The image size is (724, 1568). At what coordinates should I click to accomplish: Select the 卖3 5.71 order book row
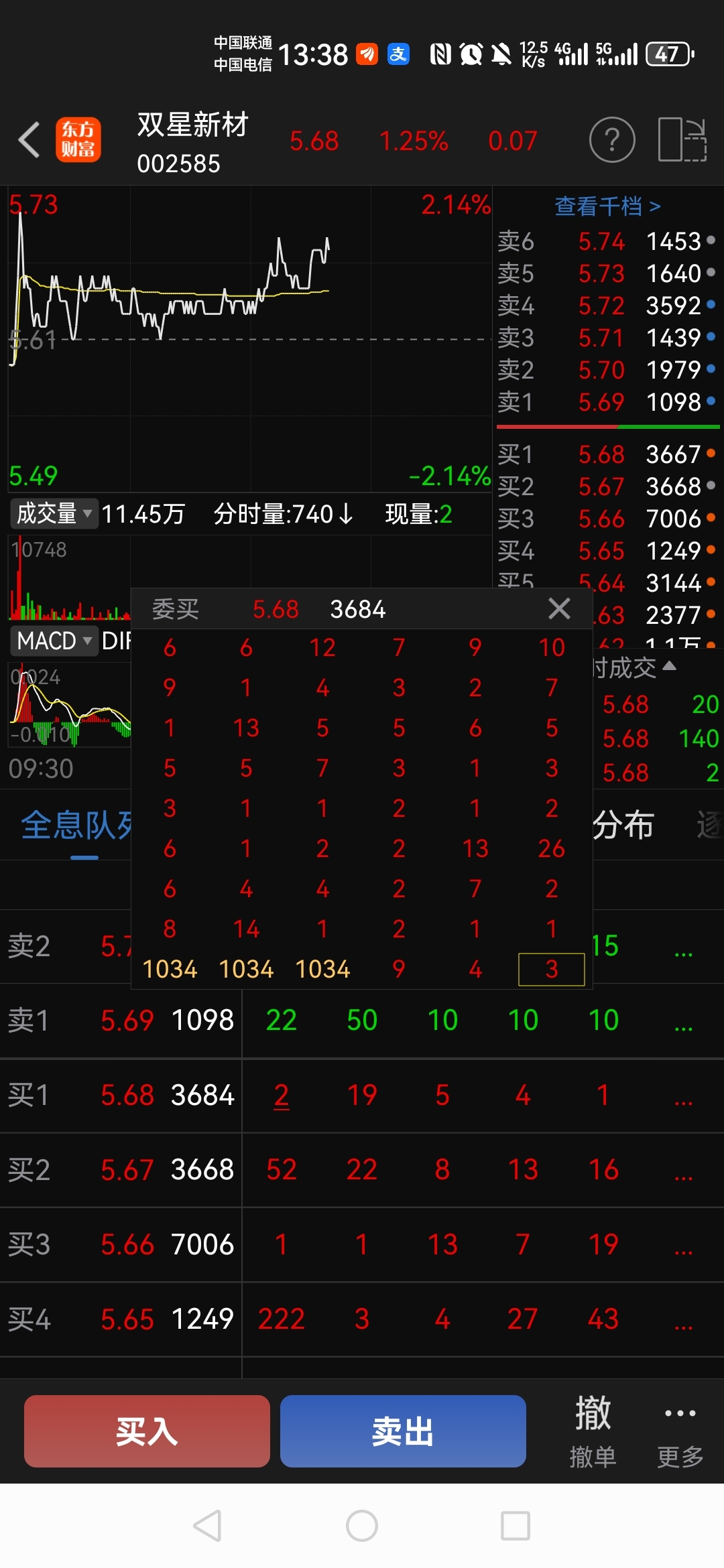607,338
